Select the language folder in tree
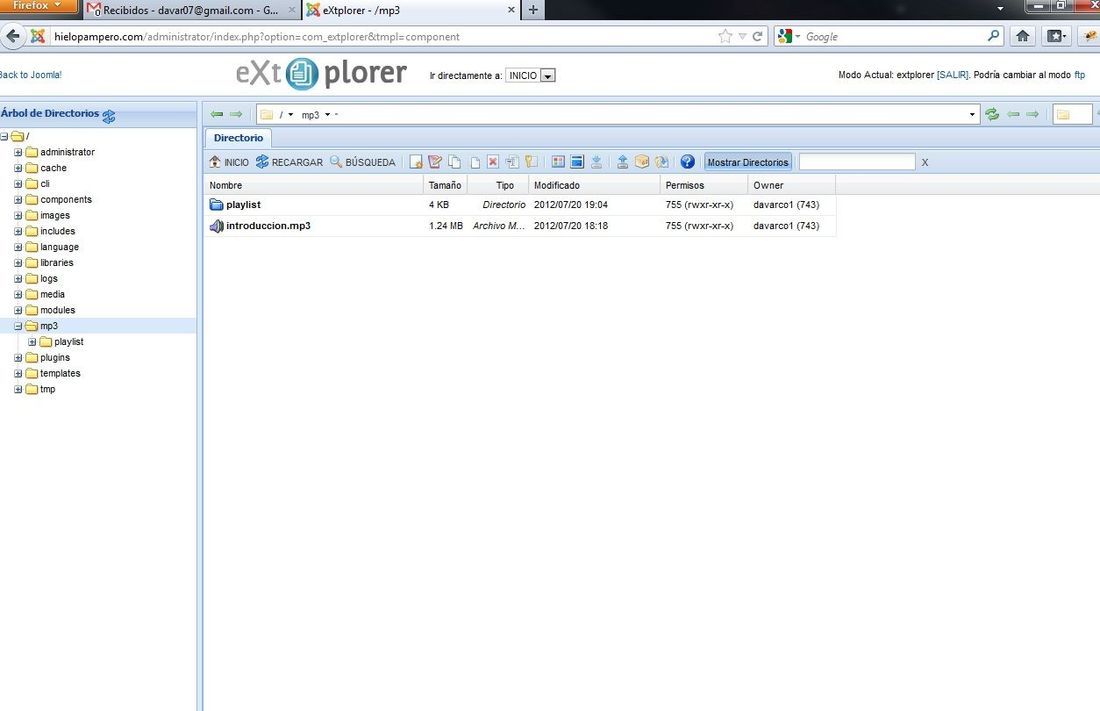This screenshot has width=1100, height=711. pos(60,247)
